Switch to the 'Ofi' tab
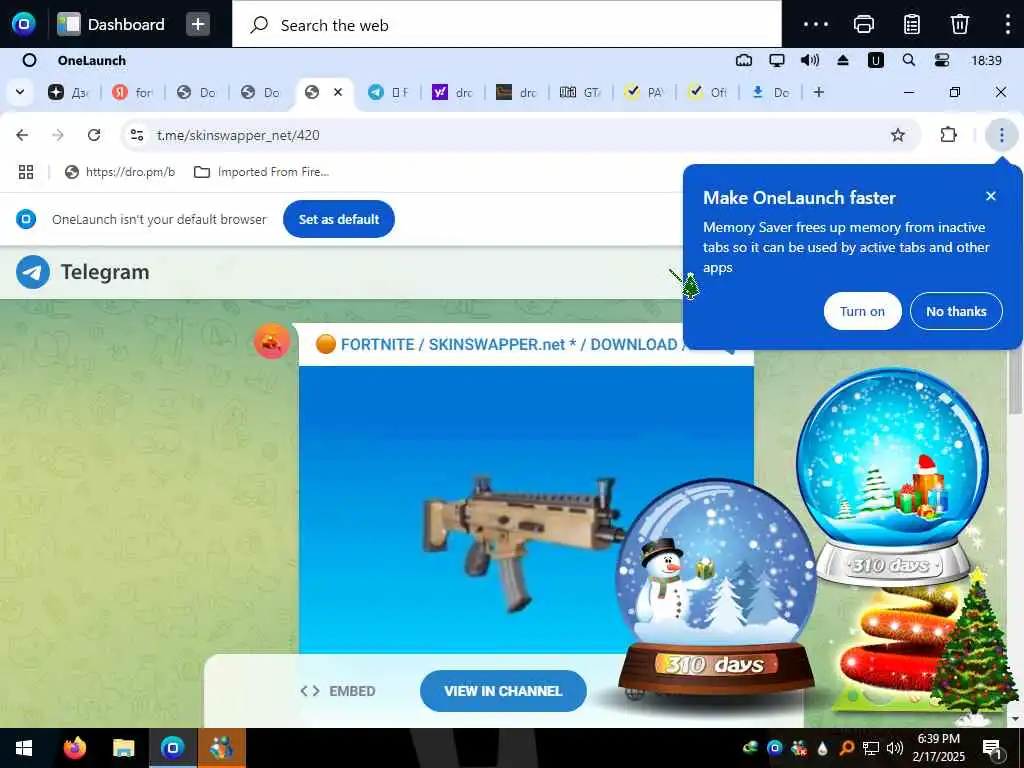 (x=708, y=93)
